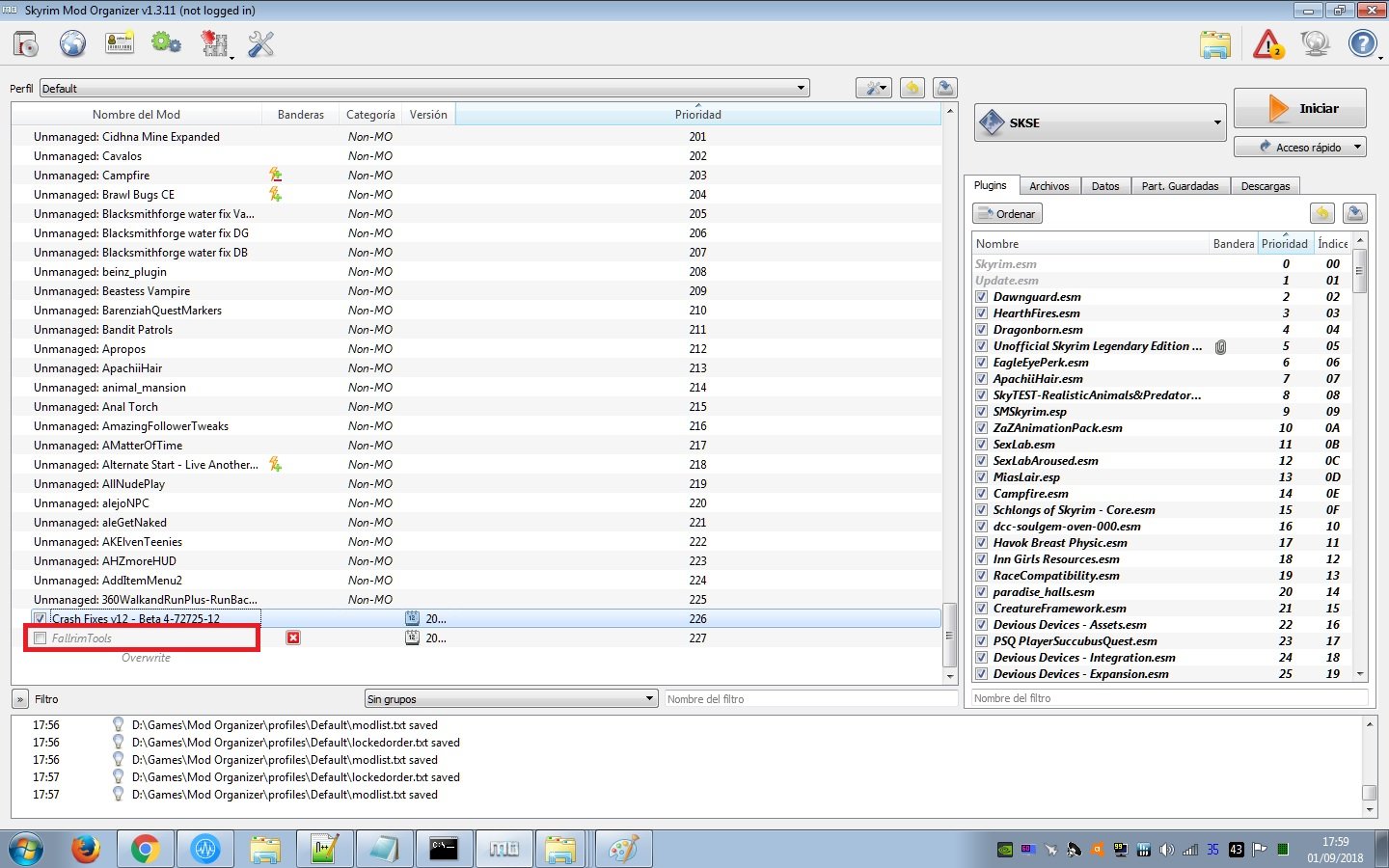Screen dimensions: 1389x868
Task: Open the Executables gears icon
Action: pyautogui.click(x=166, y=44)
